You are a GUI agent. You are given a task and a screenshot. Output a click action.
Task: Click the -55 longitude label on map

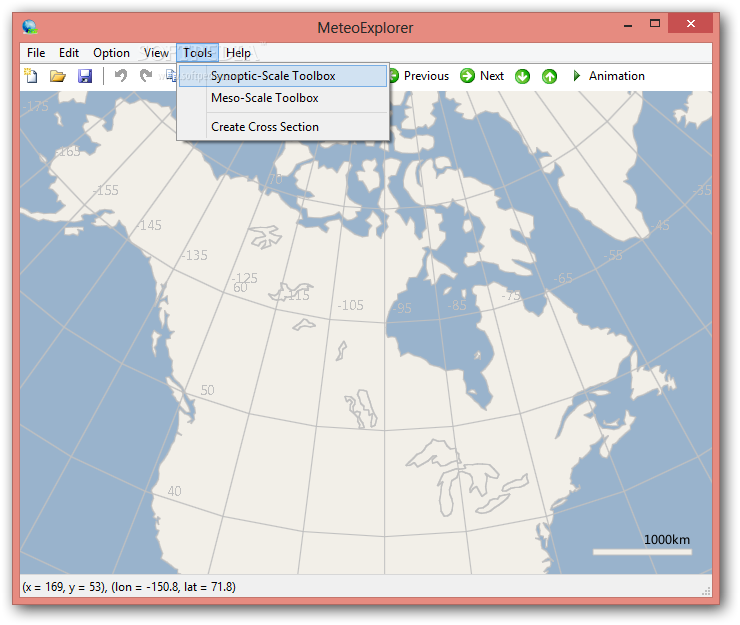(x=613, y=255)
